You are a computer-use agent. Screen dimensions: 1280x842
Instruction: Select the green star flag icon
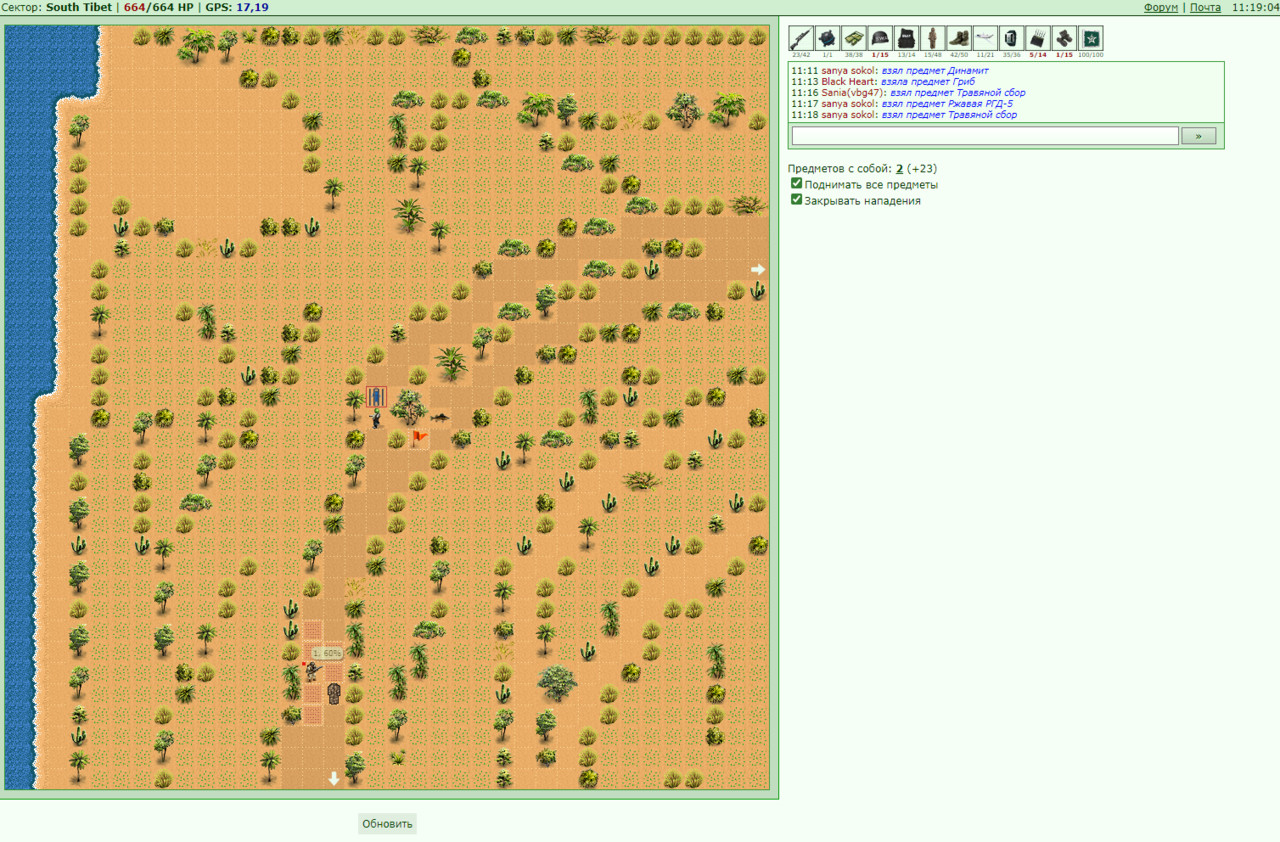pyautogui.click(x=1091, y=38)
